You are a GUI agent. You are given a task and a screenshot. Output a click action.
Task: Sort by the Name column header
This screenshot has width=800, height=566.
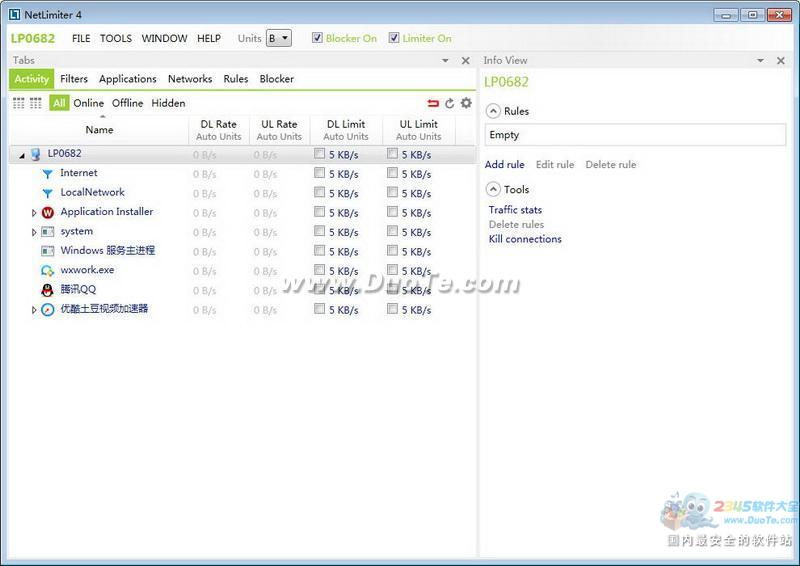tap(99, 130)
